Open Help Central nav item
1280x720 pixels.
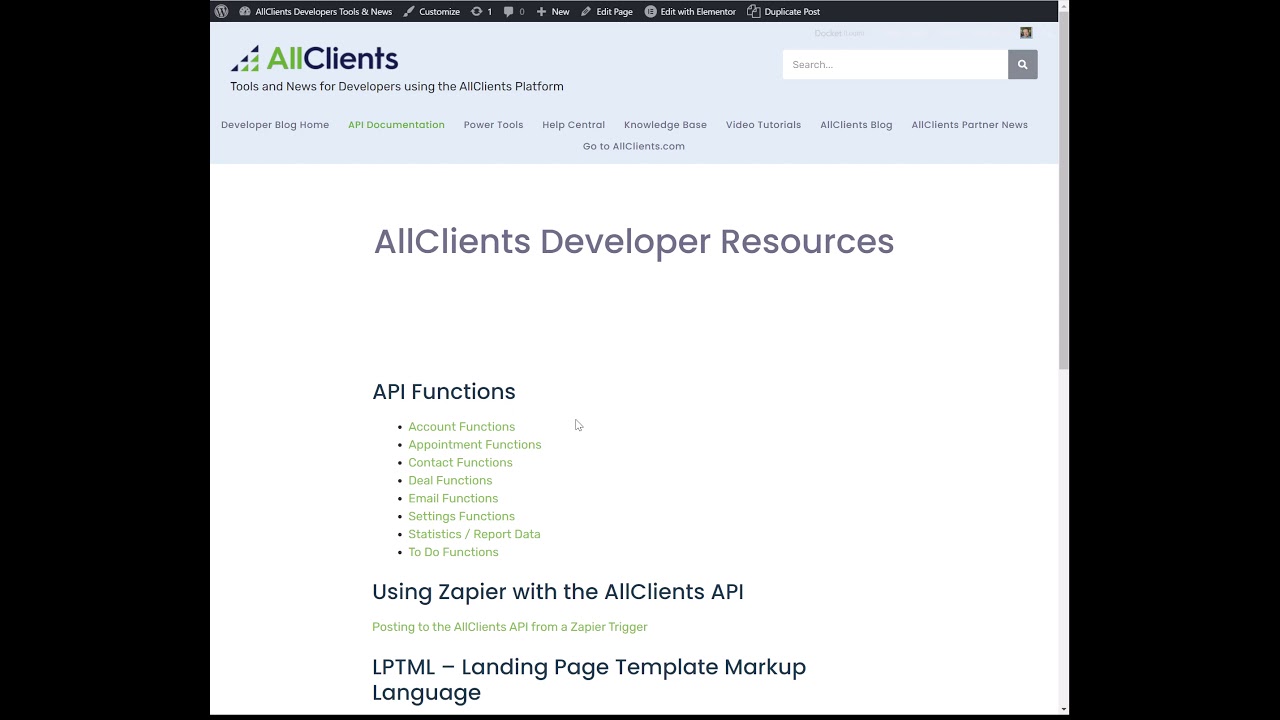(573, 125)
